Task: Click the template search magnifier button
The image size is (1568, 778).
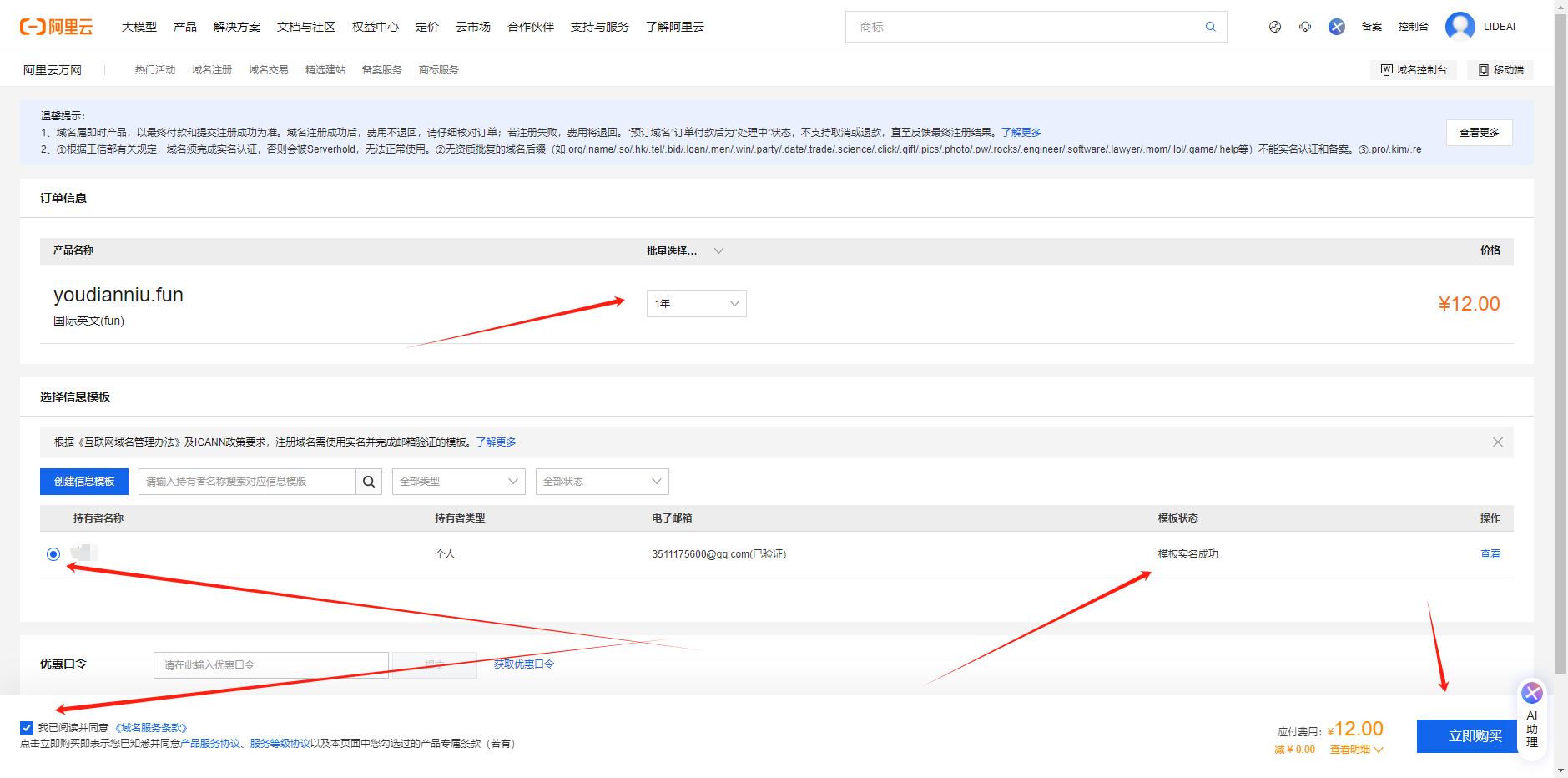Action: coord(369,482)
